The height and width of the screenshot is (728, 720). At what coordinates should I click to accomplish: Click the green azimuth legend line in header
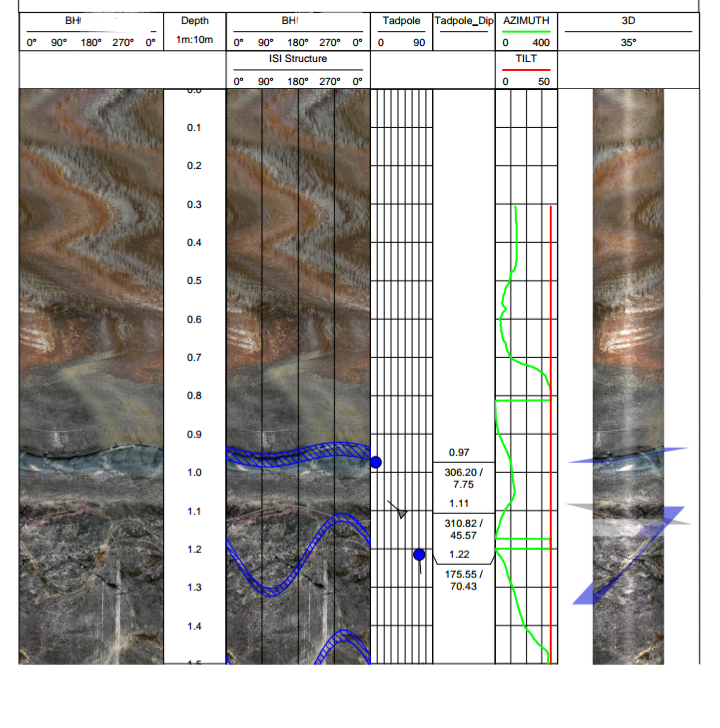point(527,32)
